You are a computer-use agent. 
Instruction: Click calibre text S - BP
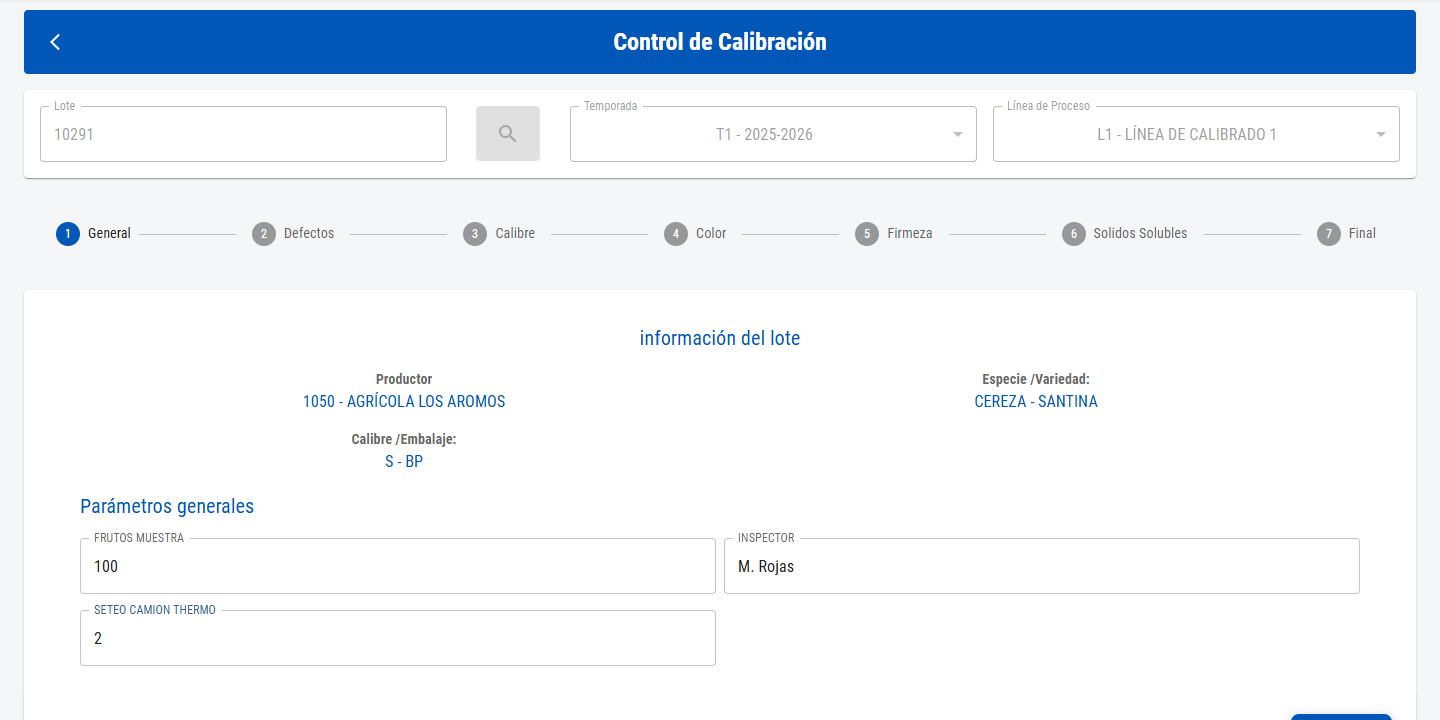point(404,462)
